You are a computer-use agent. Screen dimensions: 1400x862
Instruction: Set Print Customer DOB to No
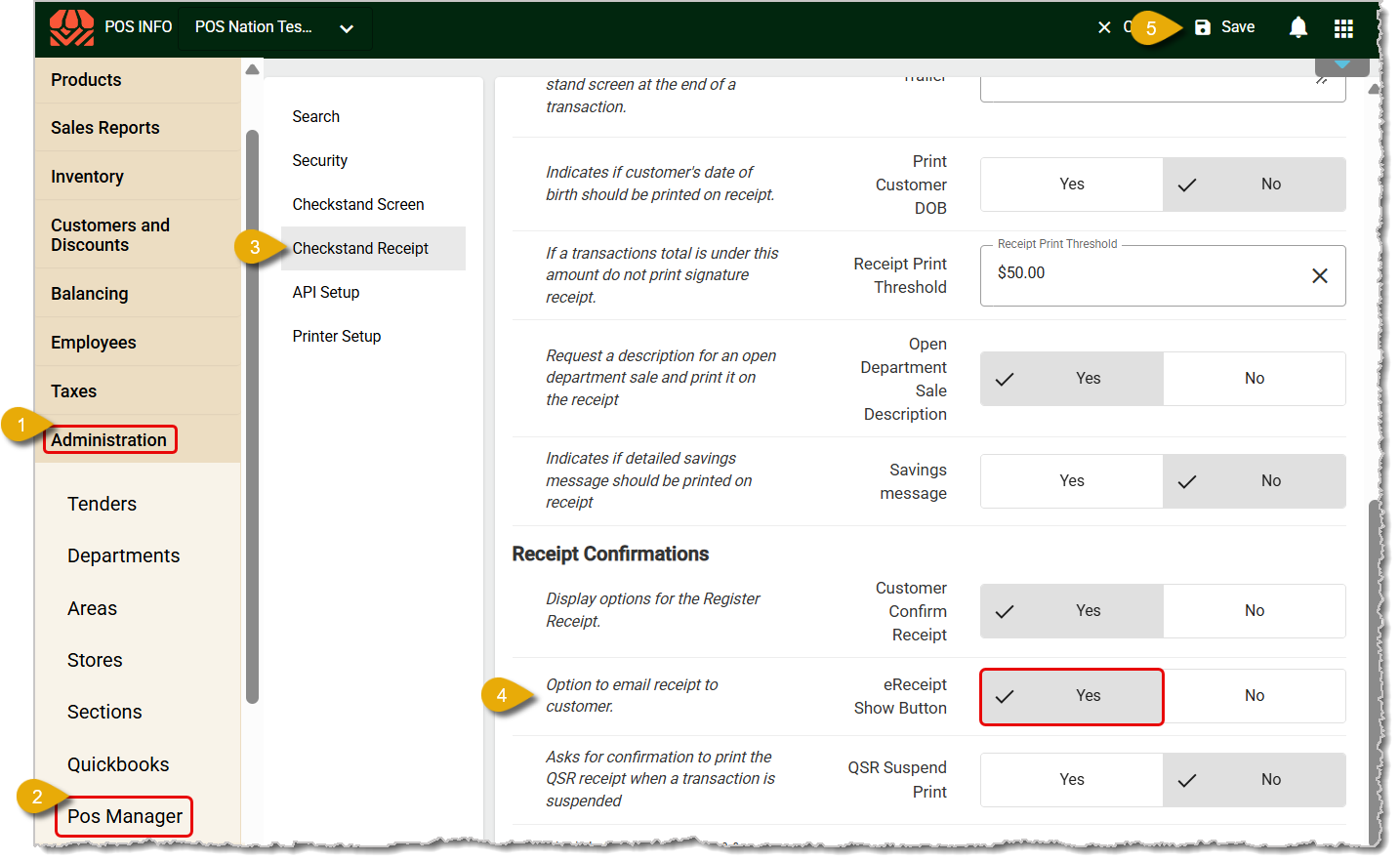tap(1254, 185)
